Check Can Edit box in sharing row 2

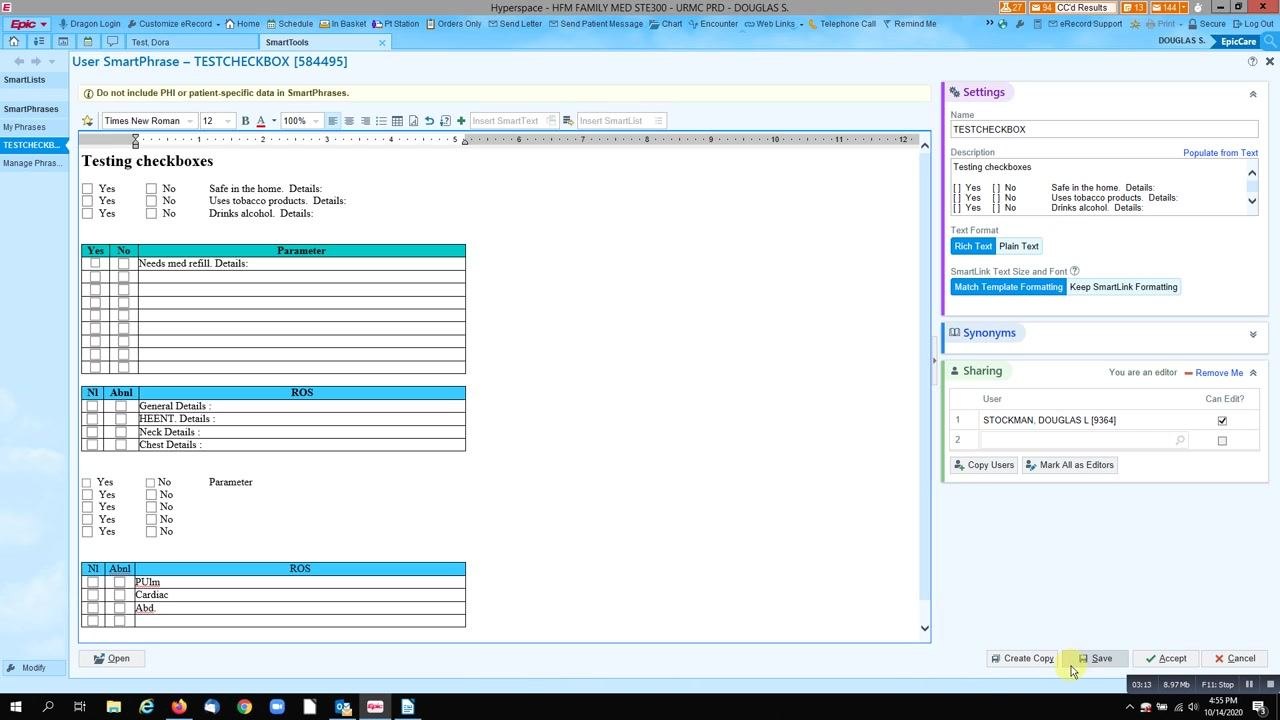point(1222,441)
